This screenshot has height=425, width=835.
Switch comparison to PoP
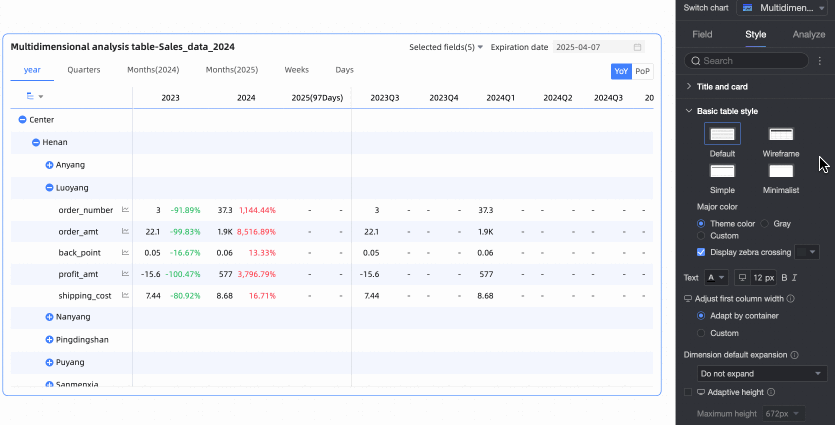(x=642, y=71)
